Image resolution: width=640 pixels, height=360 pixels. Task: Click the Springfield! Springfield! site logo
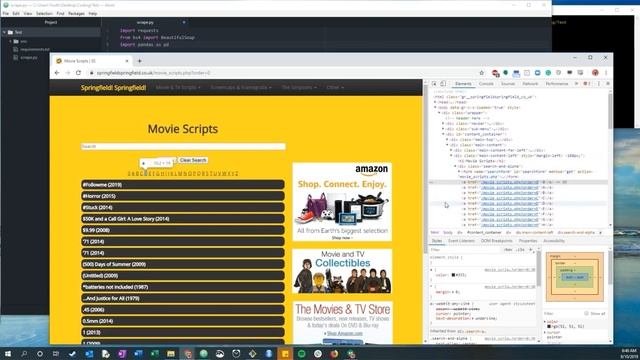(x=113, y=87)
